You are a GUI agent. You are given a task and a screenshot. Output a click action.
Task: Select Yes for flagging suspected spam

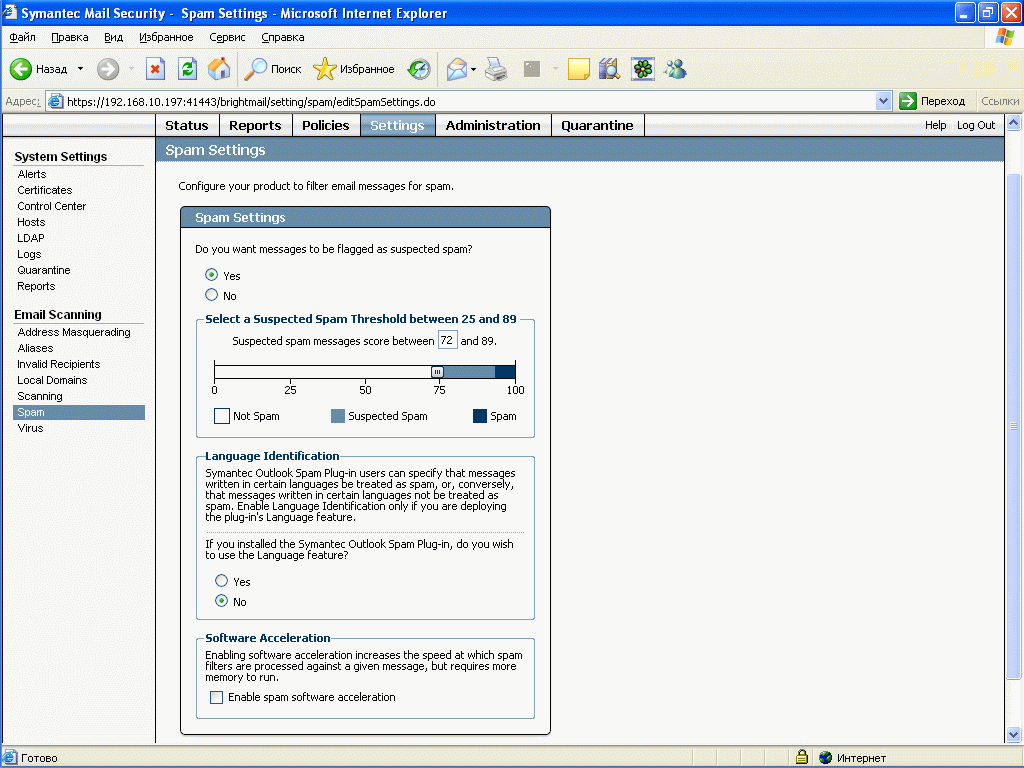pos(212,275)
